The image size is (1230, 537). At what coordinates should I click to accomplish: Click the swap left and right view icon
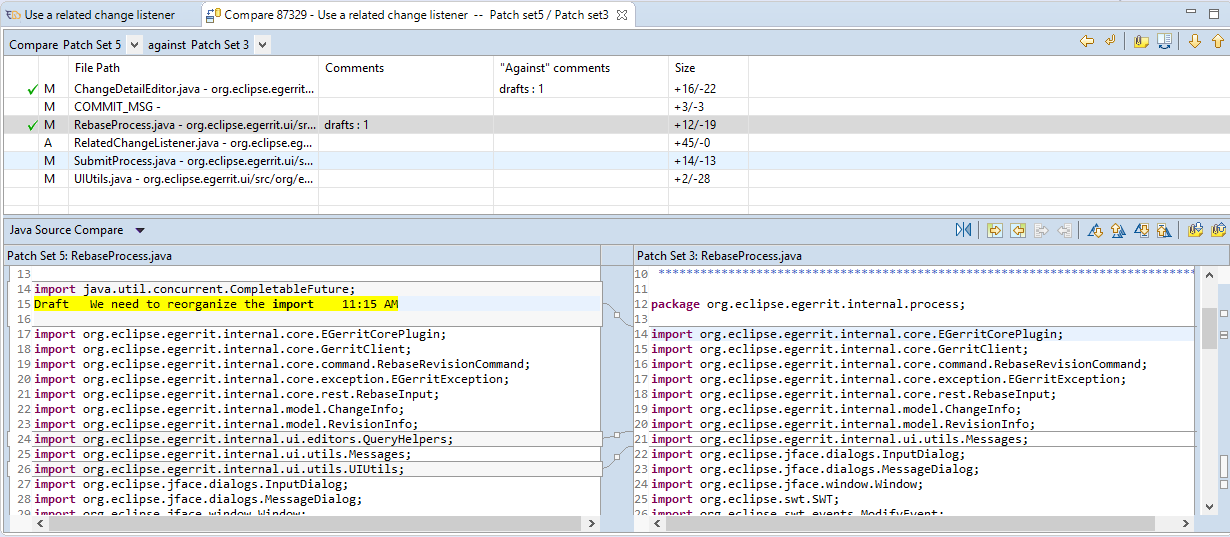963,230
